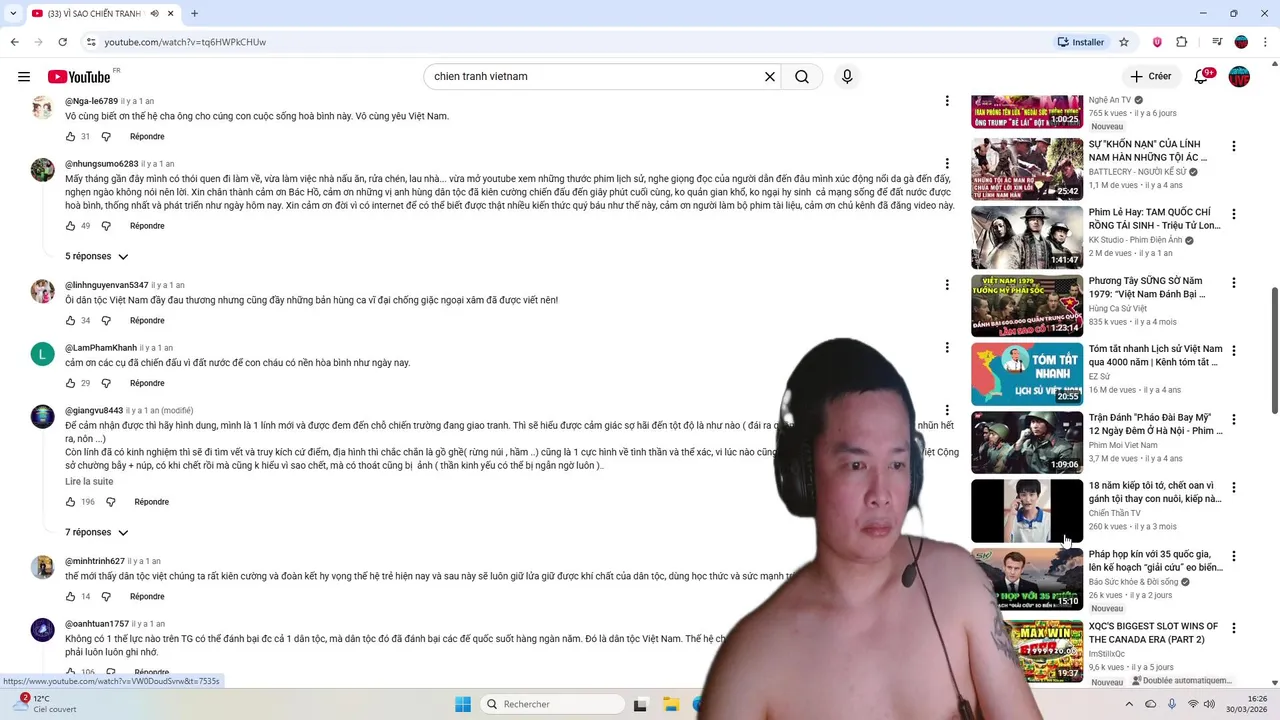
Task: Open options menu for @linhnguyenvan5347 comment
Action: pos(947,285)
